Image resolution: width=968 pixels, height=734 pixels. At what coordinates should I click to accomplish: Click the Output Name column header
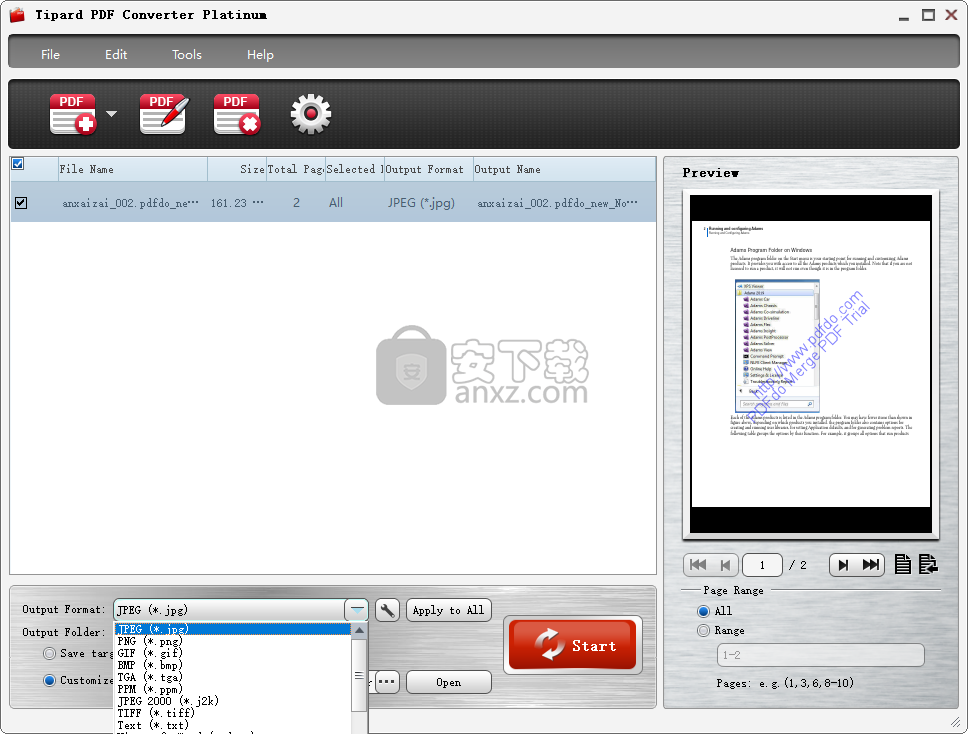coord(564,169)
